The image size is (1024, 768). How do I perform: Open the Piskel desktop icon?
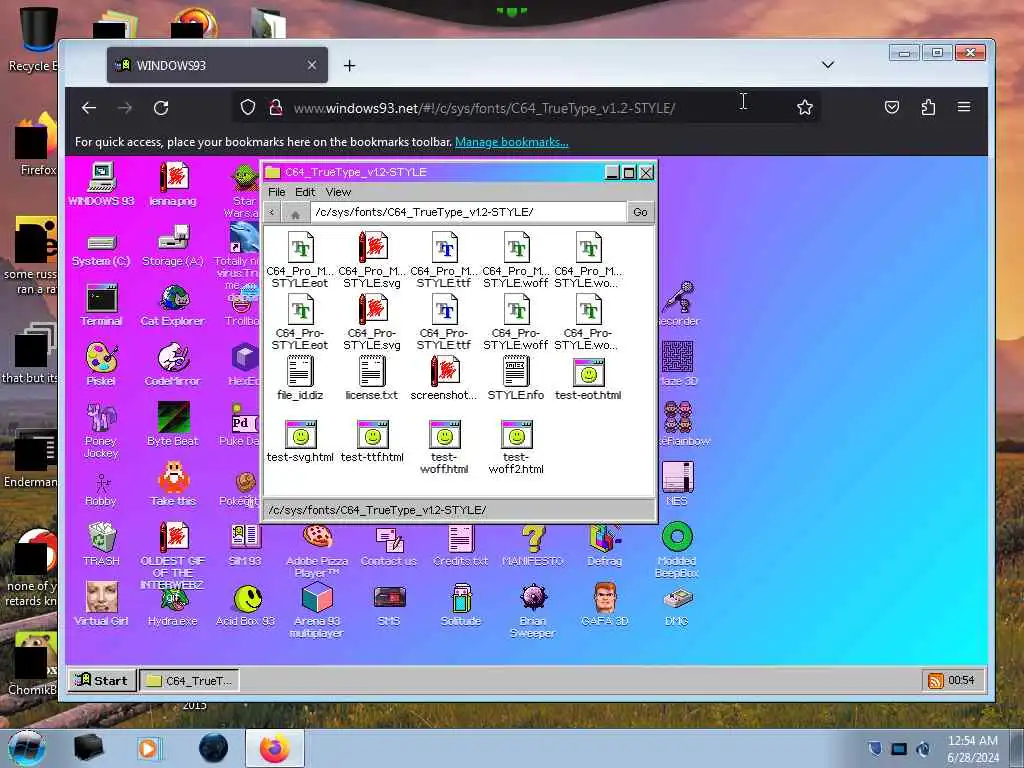pos(101,364)
